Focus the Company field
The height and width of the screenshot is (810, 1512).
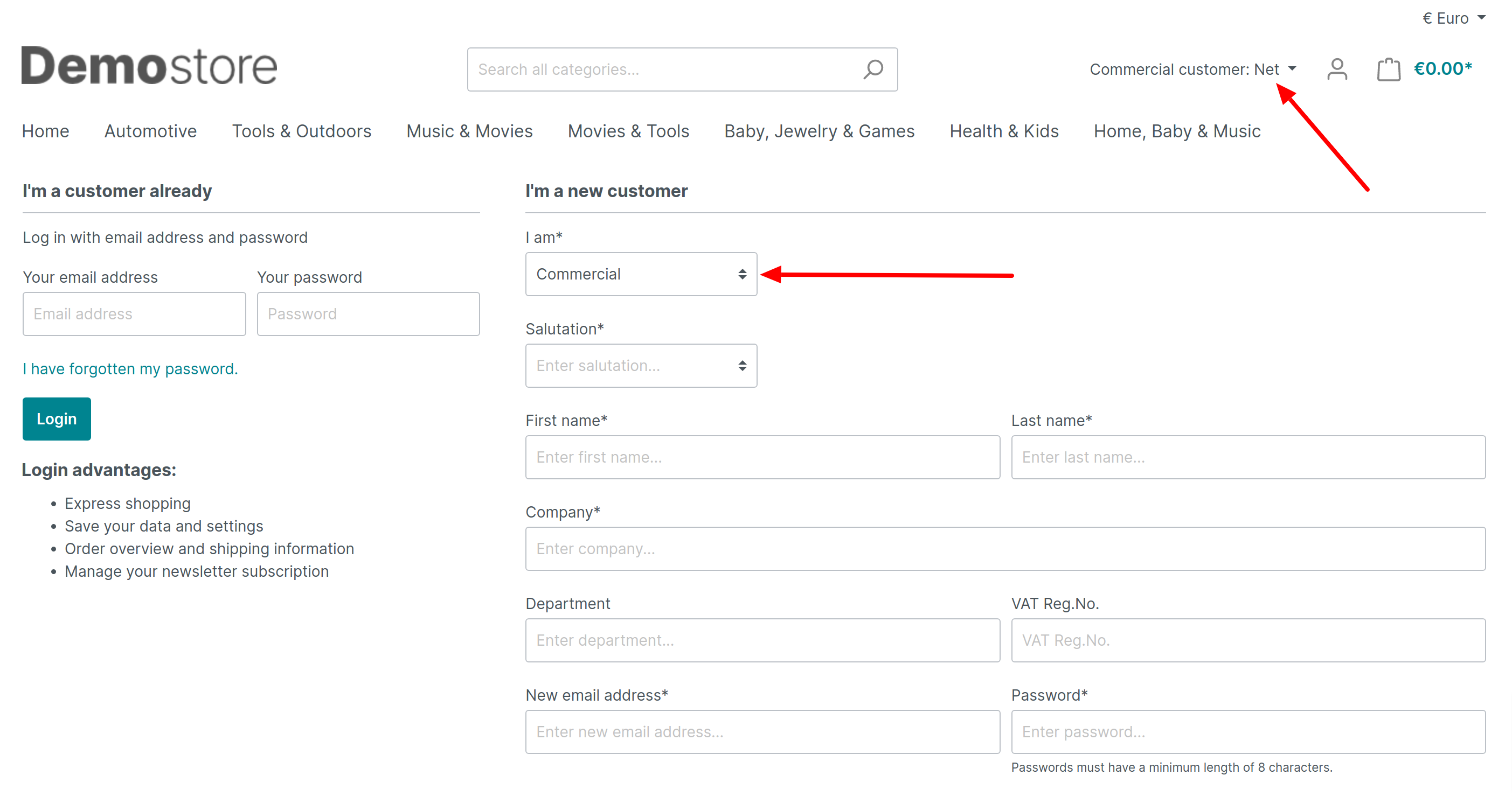1005,548
